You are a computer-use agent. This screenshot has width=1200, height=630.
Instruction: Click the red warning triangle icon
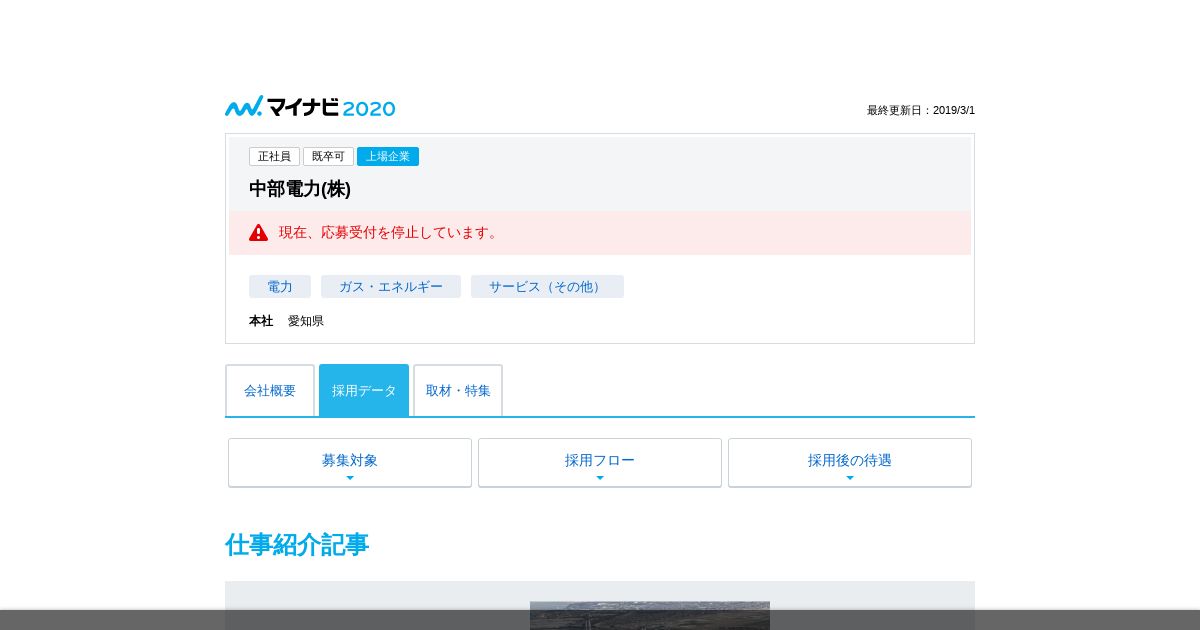tap(259, 232)
